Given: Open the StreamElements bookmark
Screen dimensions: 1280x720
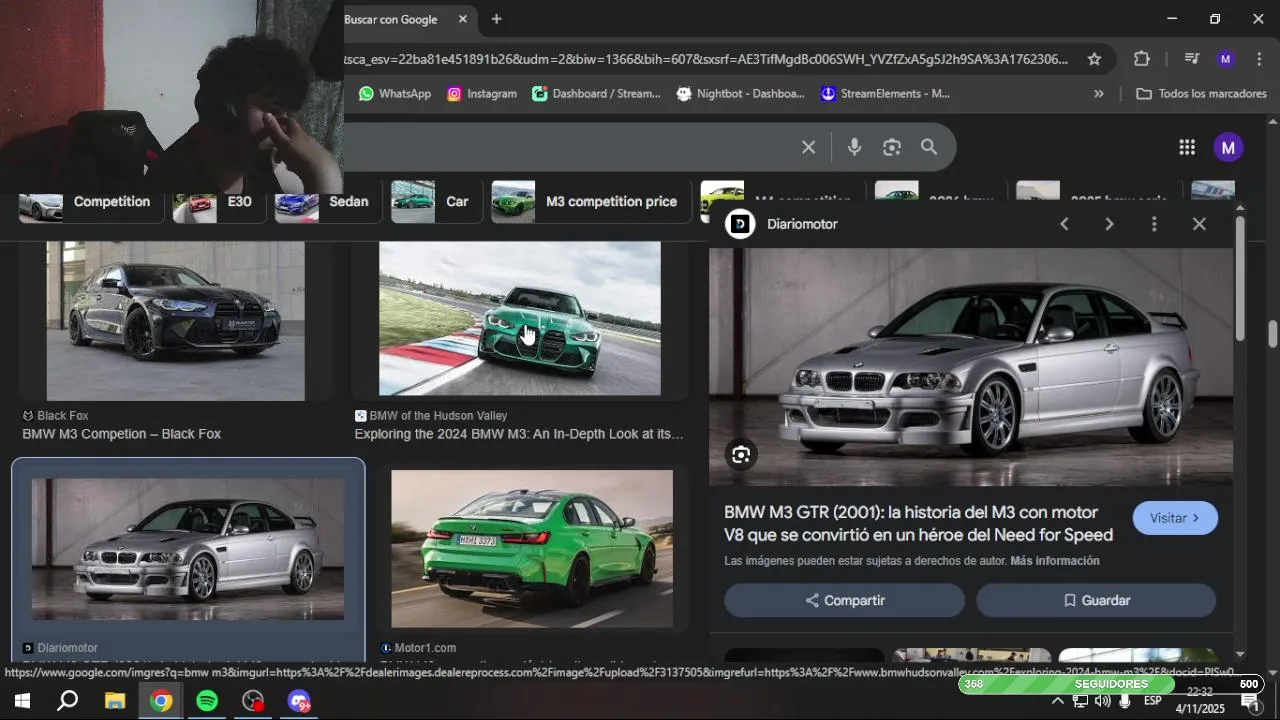Looking at the screenshot, I should coord(885,93).
